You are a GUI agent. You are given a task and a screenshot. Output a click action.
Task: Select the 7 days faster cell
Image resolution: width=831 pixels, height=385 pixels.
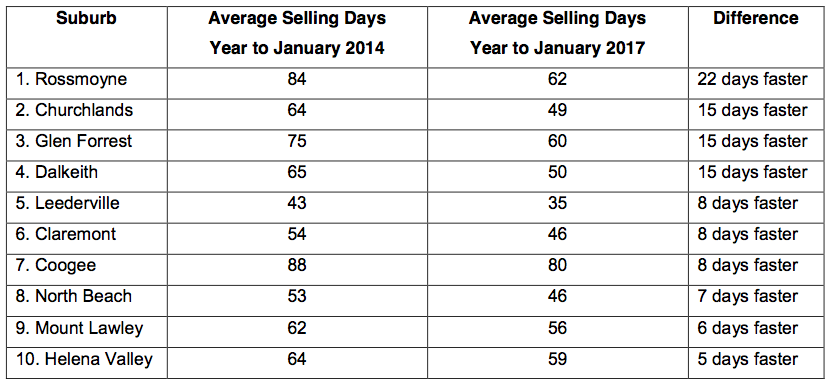click(x=747, y=296)
